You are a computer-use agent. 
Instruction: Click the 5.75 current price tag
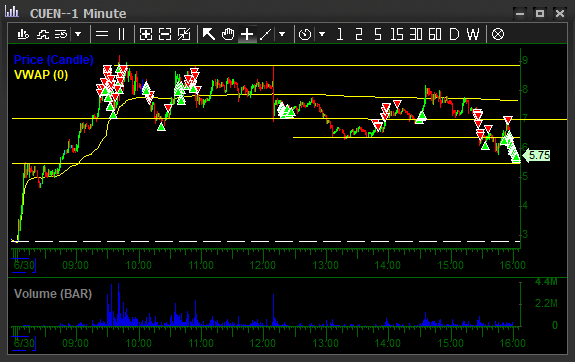pos(536,156)
